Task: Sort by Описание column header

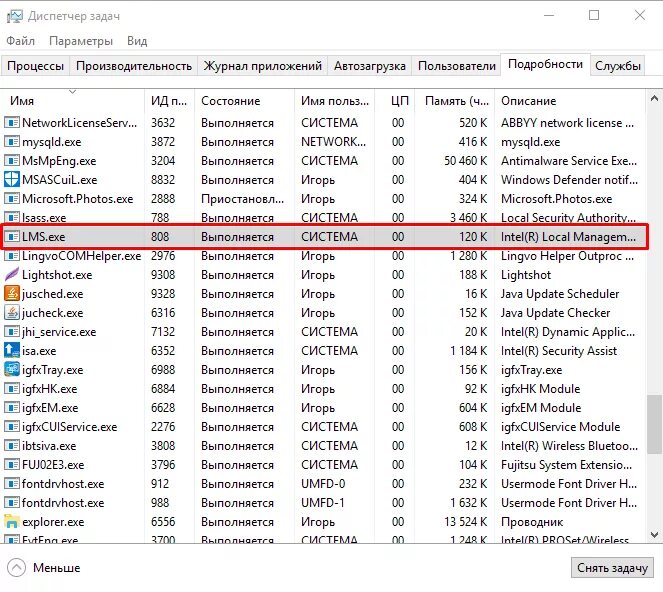Action: (x=570, y=101)
